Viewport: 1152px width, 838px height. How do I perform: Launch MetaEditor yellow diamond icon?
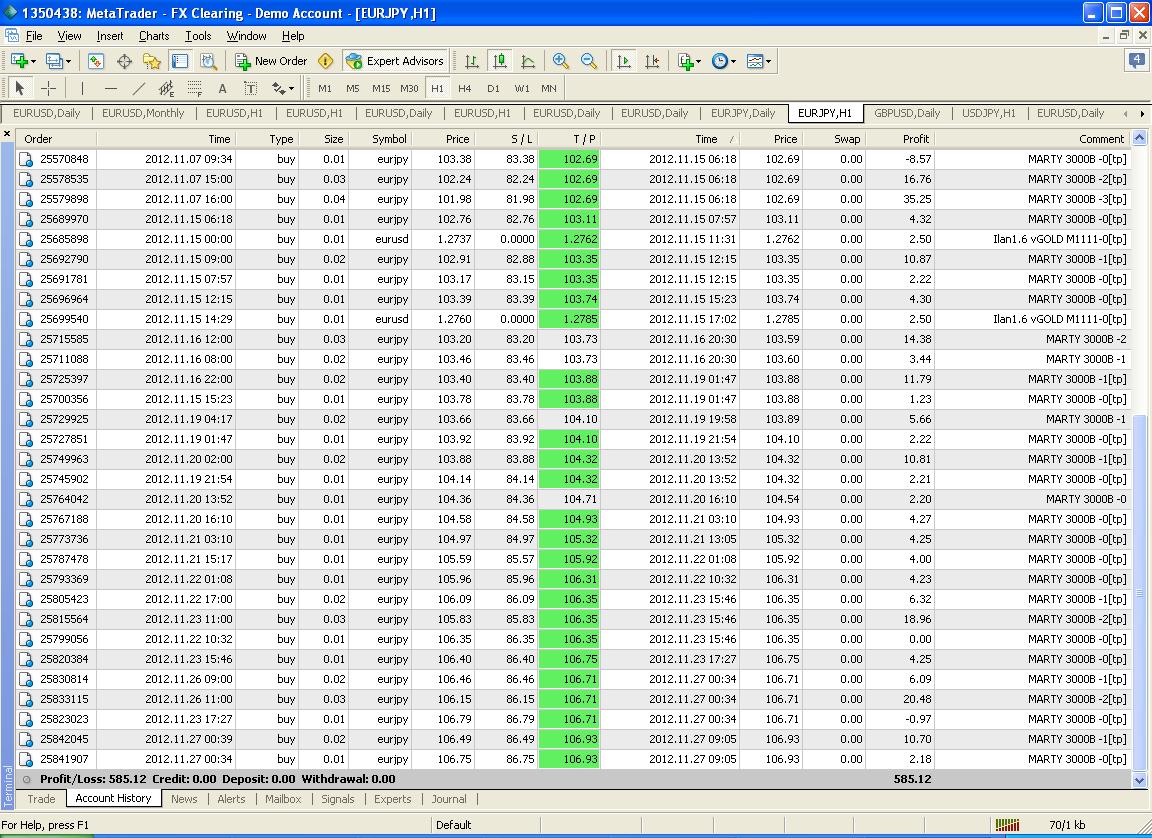(x=326, y=62)
